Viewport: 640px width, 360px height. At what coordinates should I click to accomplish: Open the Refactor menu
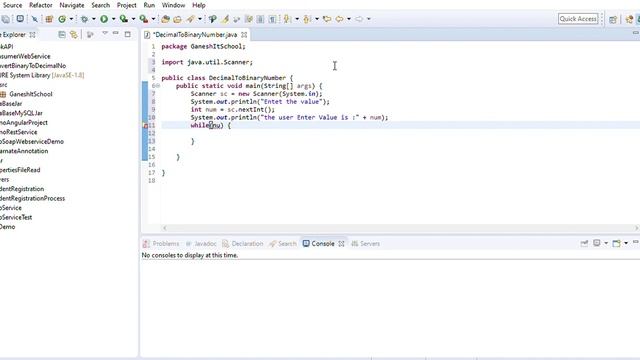point(40,5)
